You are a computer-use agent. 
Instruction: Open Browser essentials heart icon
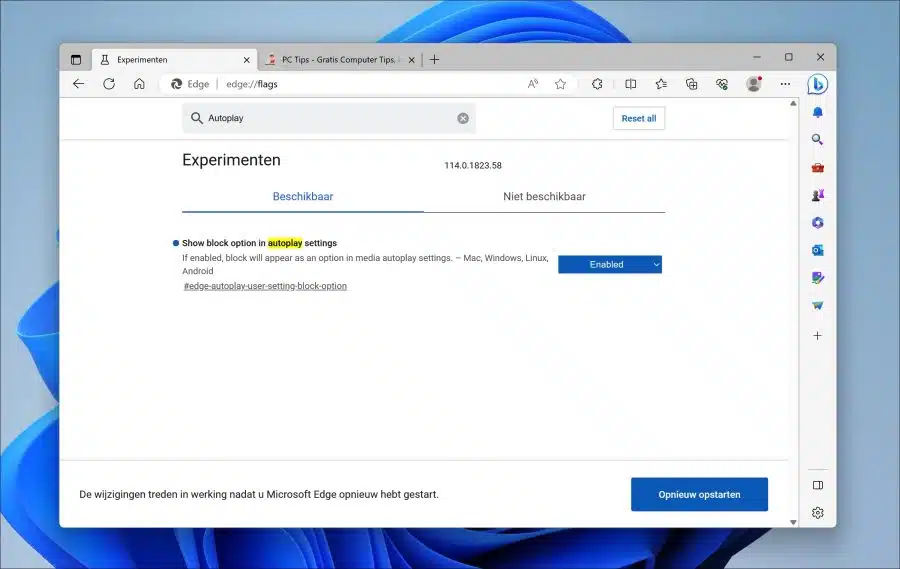[x=722, y=84]
